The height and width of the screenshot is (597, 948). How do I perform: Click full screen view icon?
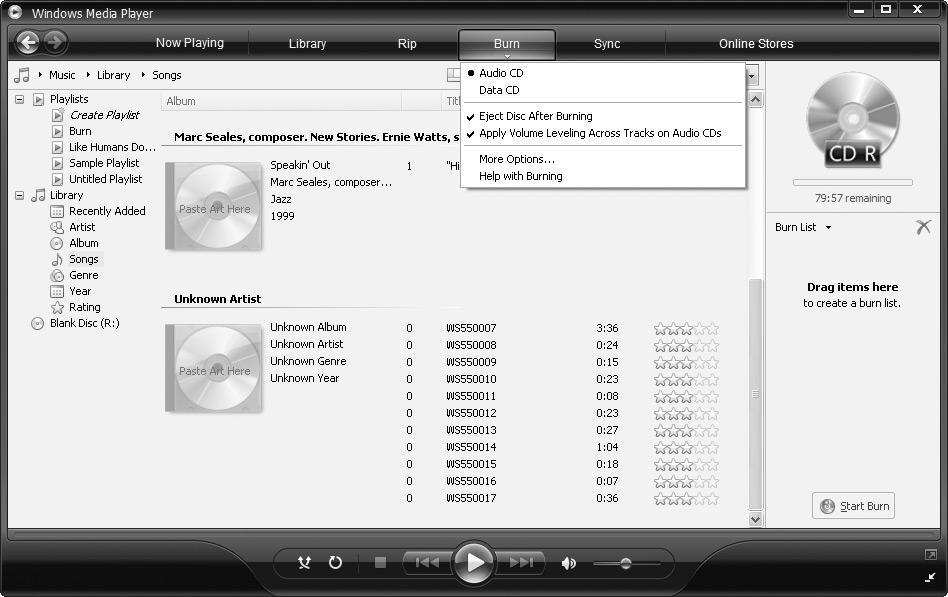click(x=930, y=555)
